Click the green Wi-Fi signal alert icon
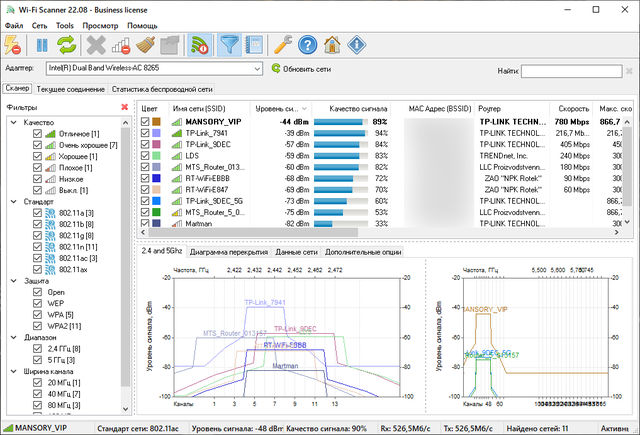The image size is (640, 435). (199, 44)
